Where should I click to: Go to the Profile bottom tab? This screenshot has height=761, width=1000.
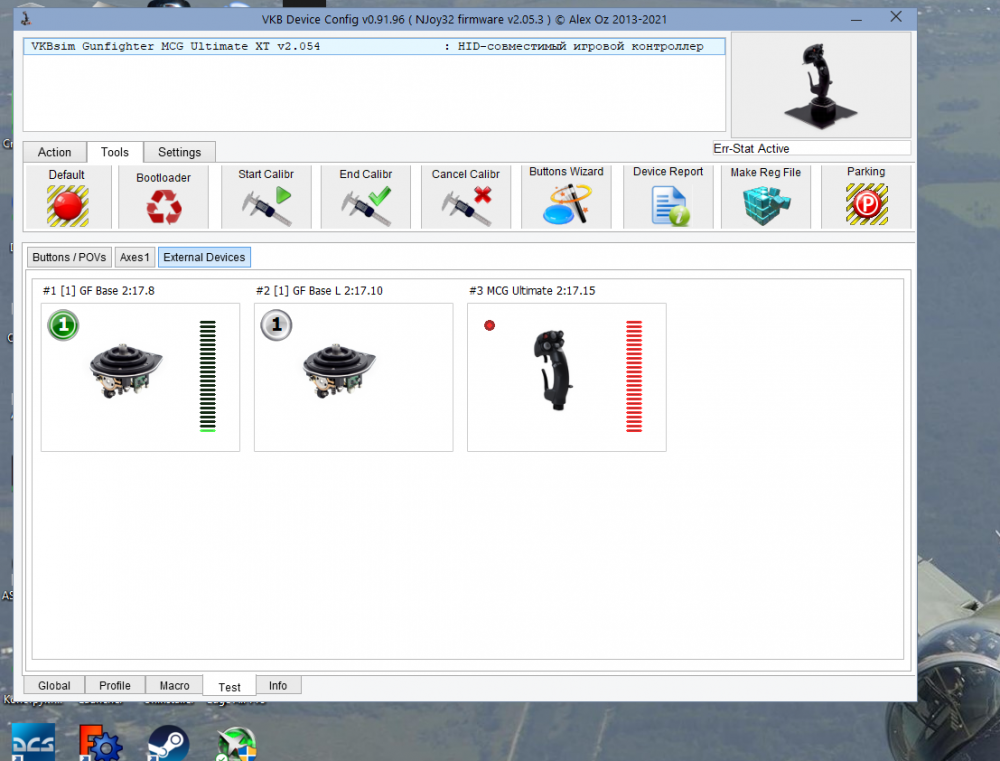pyautogui.click(x=115, y=685)
